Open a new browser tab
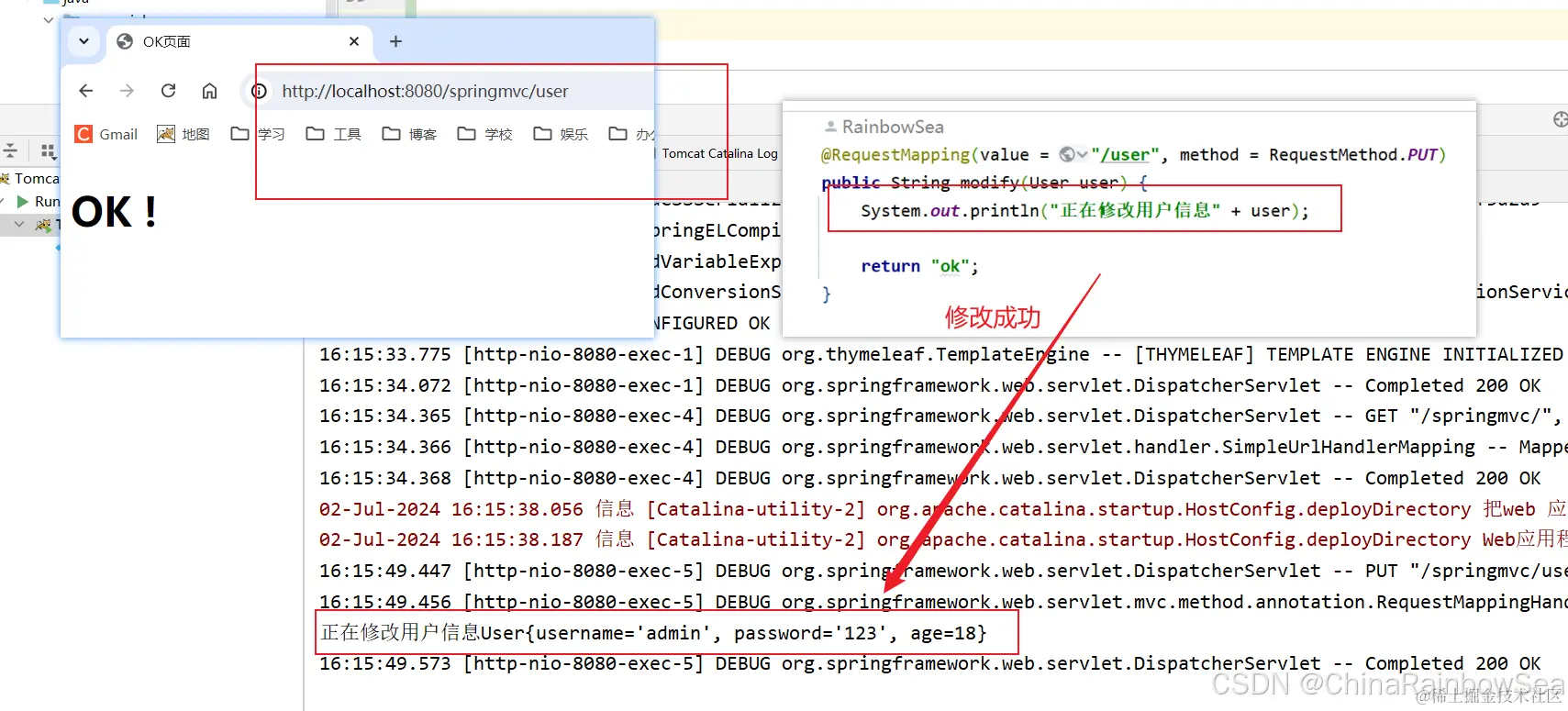This screenshot has width=1568, height=711. pos(395,41)
